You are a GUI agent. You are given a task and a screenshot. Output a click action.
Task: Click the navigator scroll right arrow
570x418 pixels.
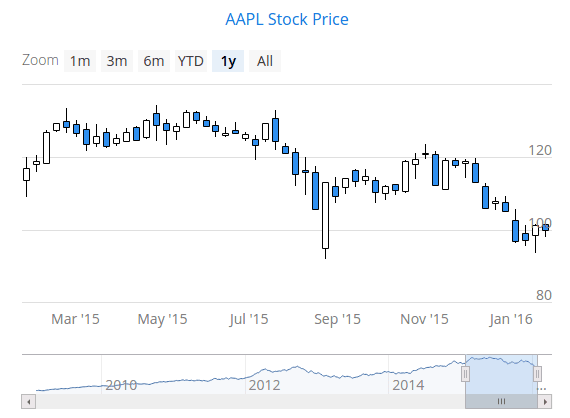pos(545,402)
